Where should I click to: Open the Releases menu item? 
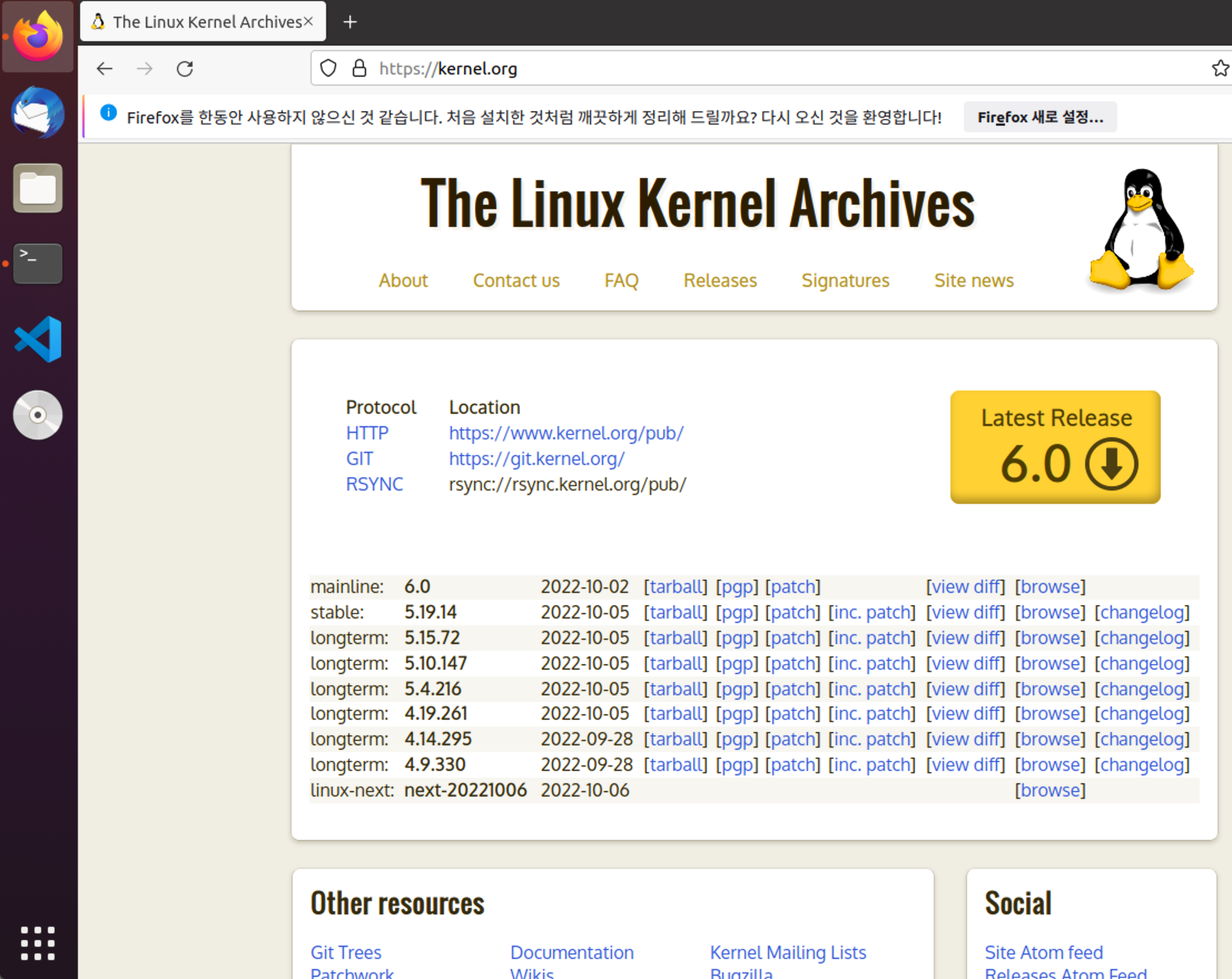(720, 280)
